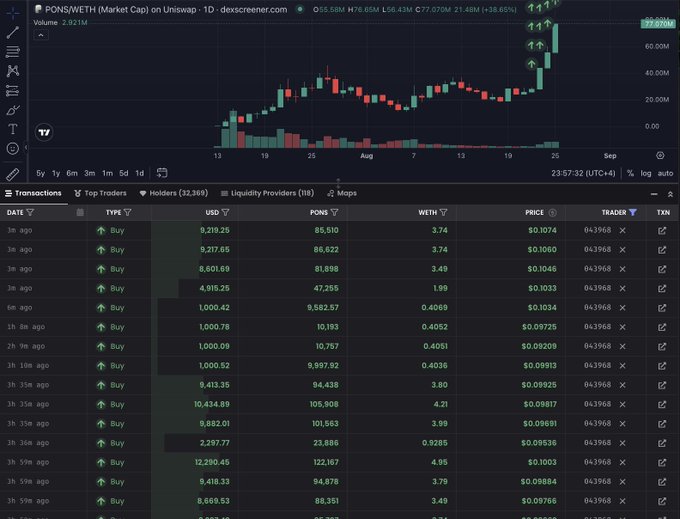Set chart range to 1y
Image resolution: width=680 pixels, height=519 pixels.
56,173
